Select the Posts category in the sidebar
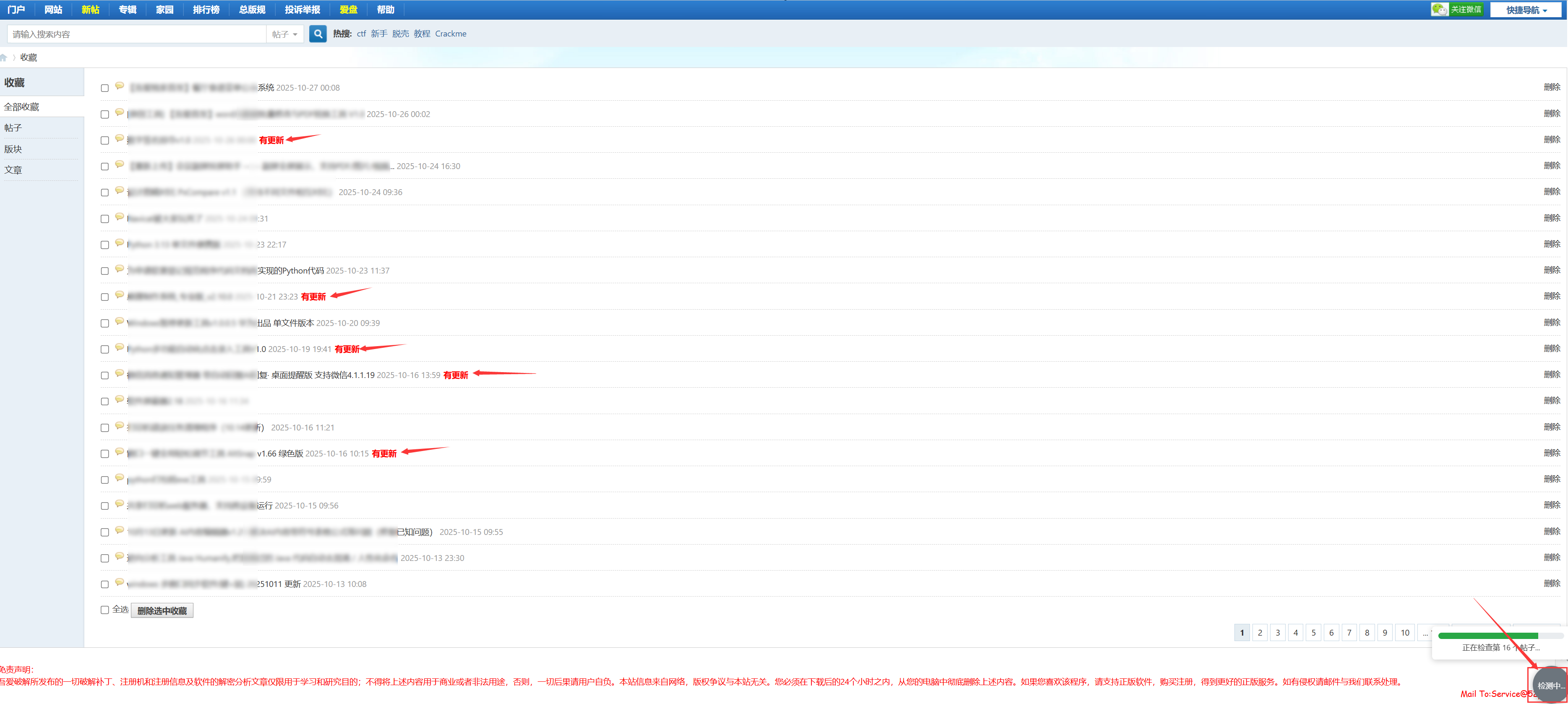This screenshot has width=1568, height=704. [x=13, y=128]
